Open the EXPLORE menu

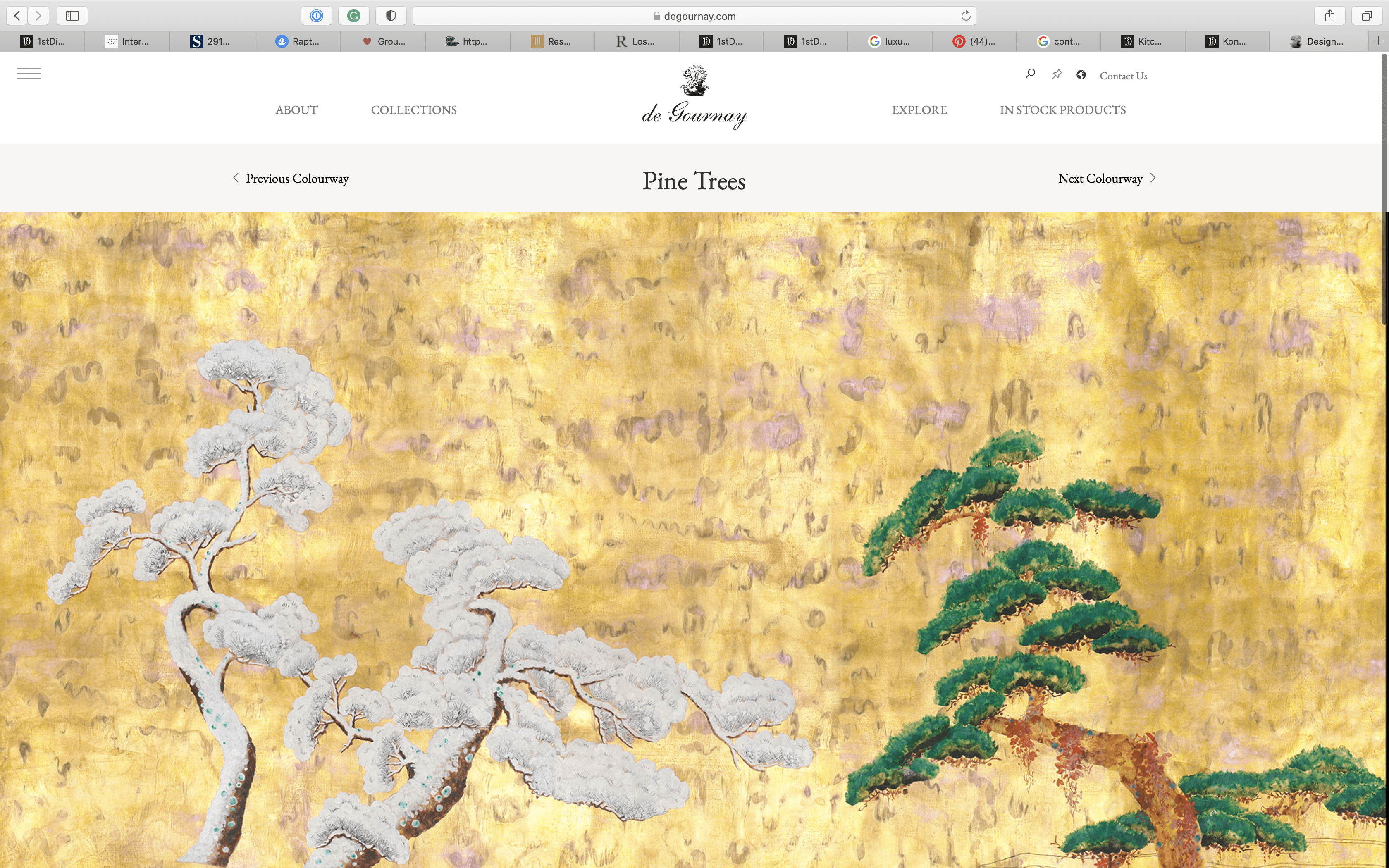tap(919, 110)
